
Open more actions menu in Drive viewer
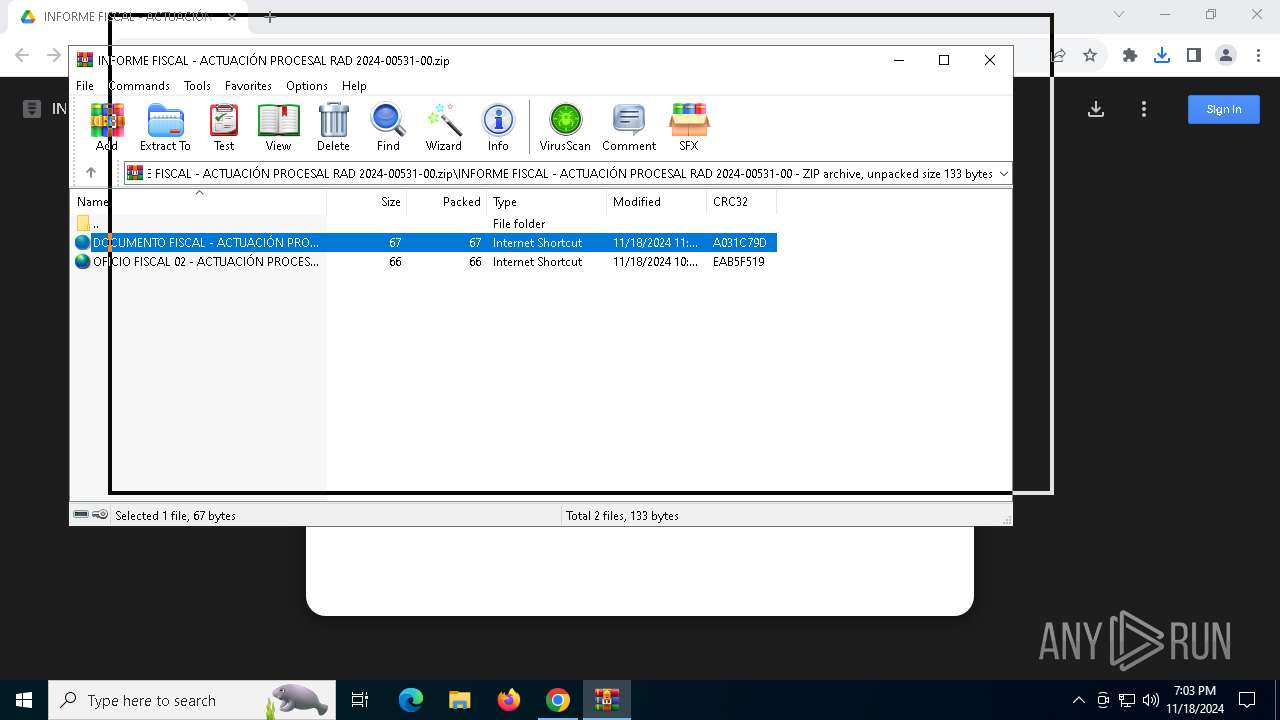[x=1144, y=109]
